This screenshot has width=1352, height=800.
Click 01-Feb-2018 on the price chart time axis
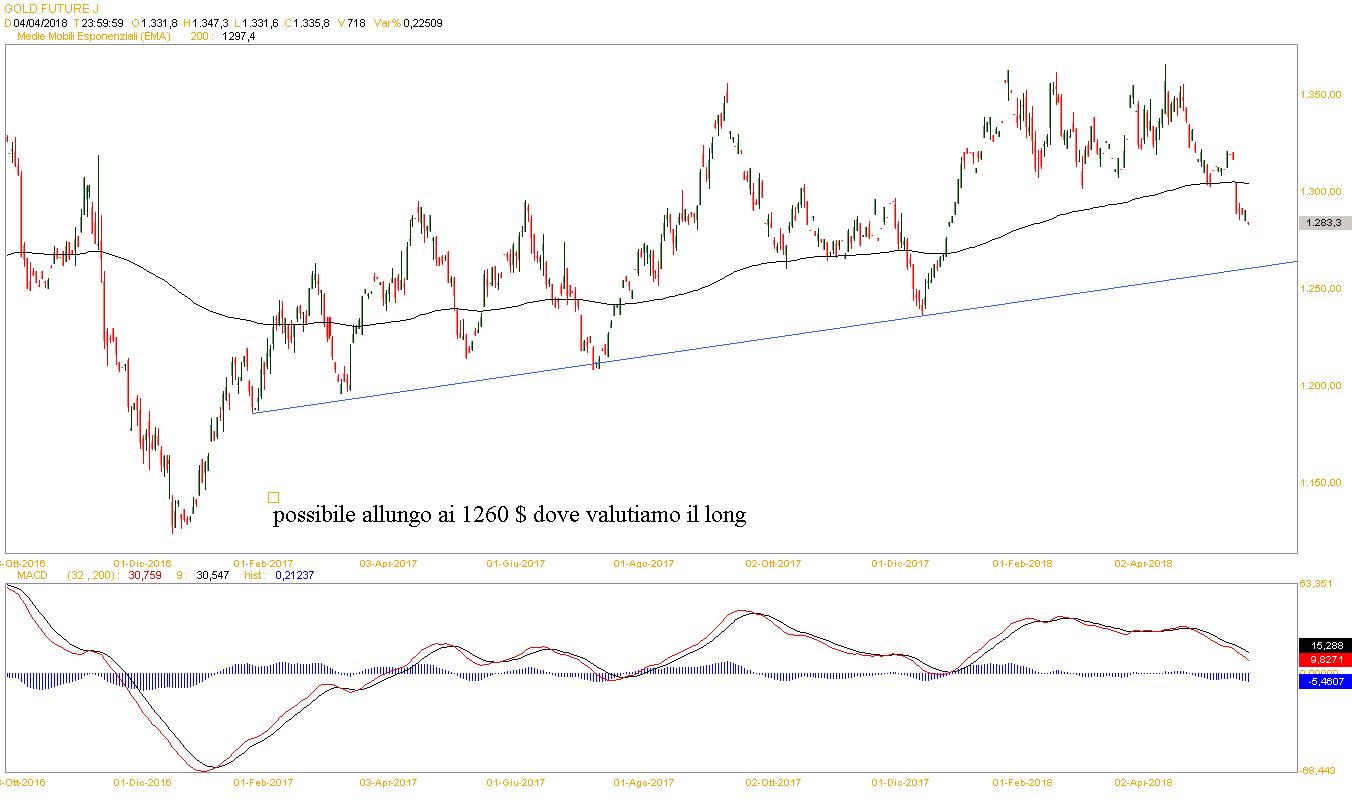click(1021, 563)
